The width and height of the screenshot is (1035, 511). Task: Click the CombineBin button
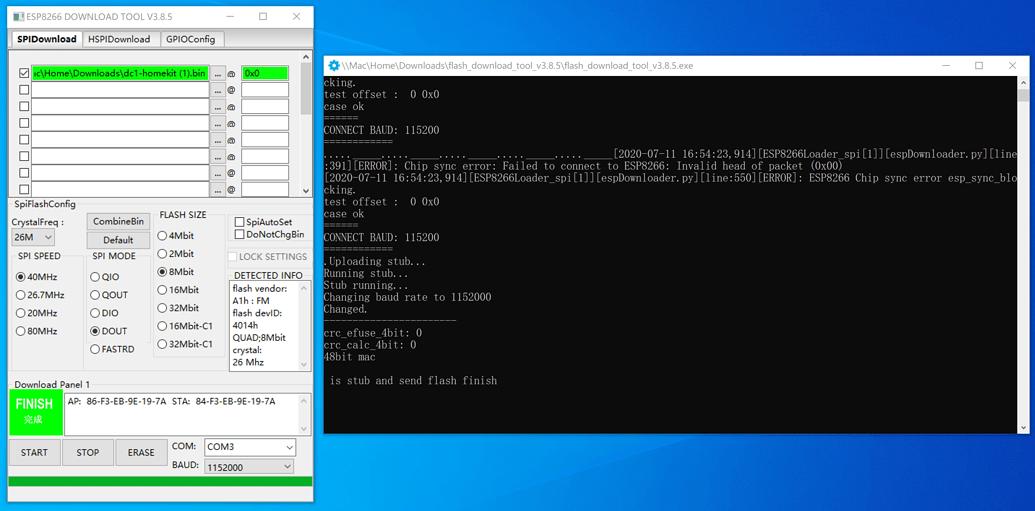(118, 221)
